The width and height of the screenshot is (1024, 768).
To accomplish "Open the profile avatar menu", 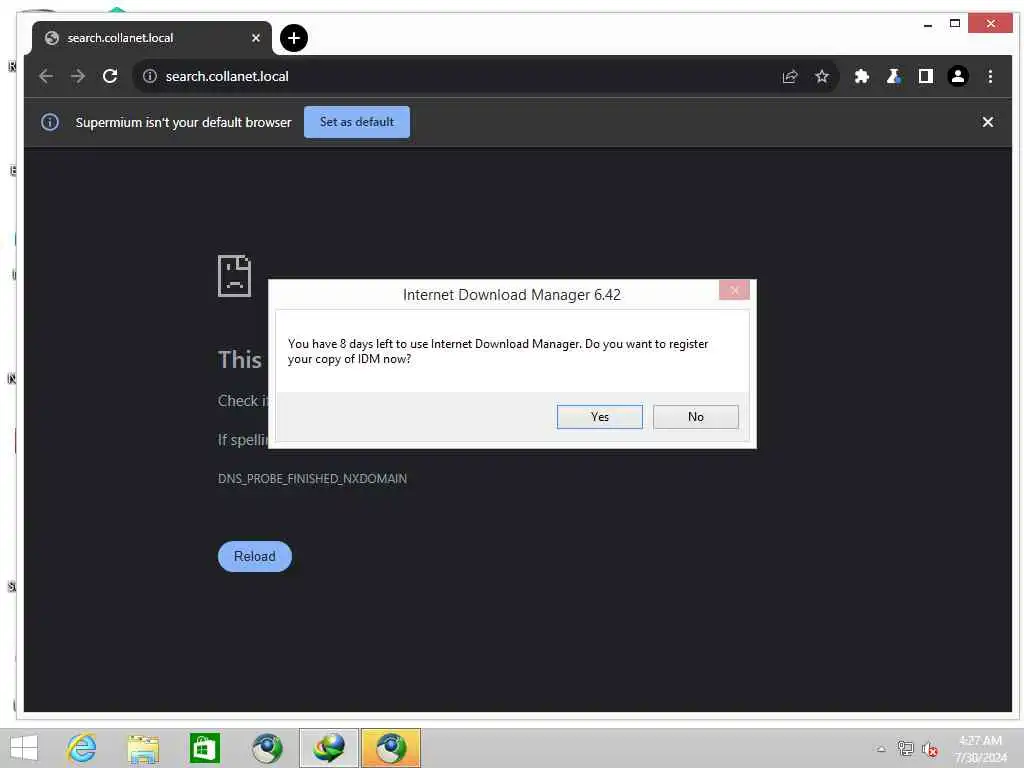I will point(957,76).
